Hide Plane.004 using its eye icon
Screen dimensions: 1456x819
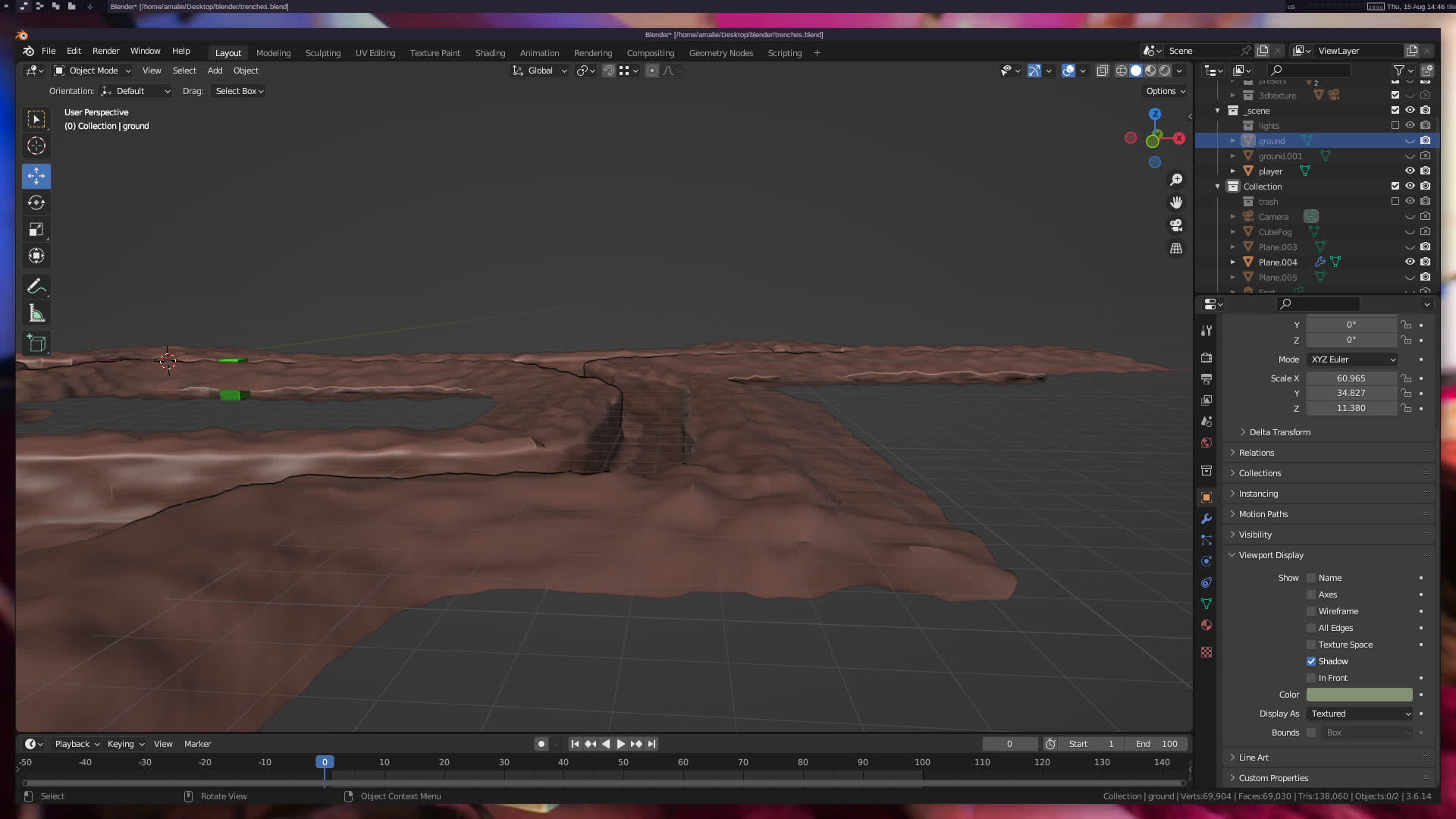[x=1410, y=262]
